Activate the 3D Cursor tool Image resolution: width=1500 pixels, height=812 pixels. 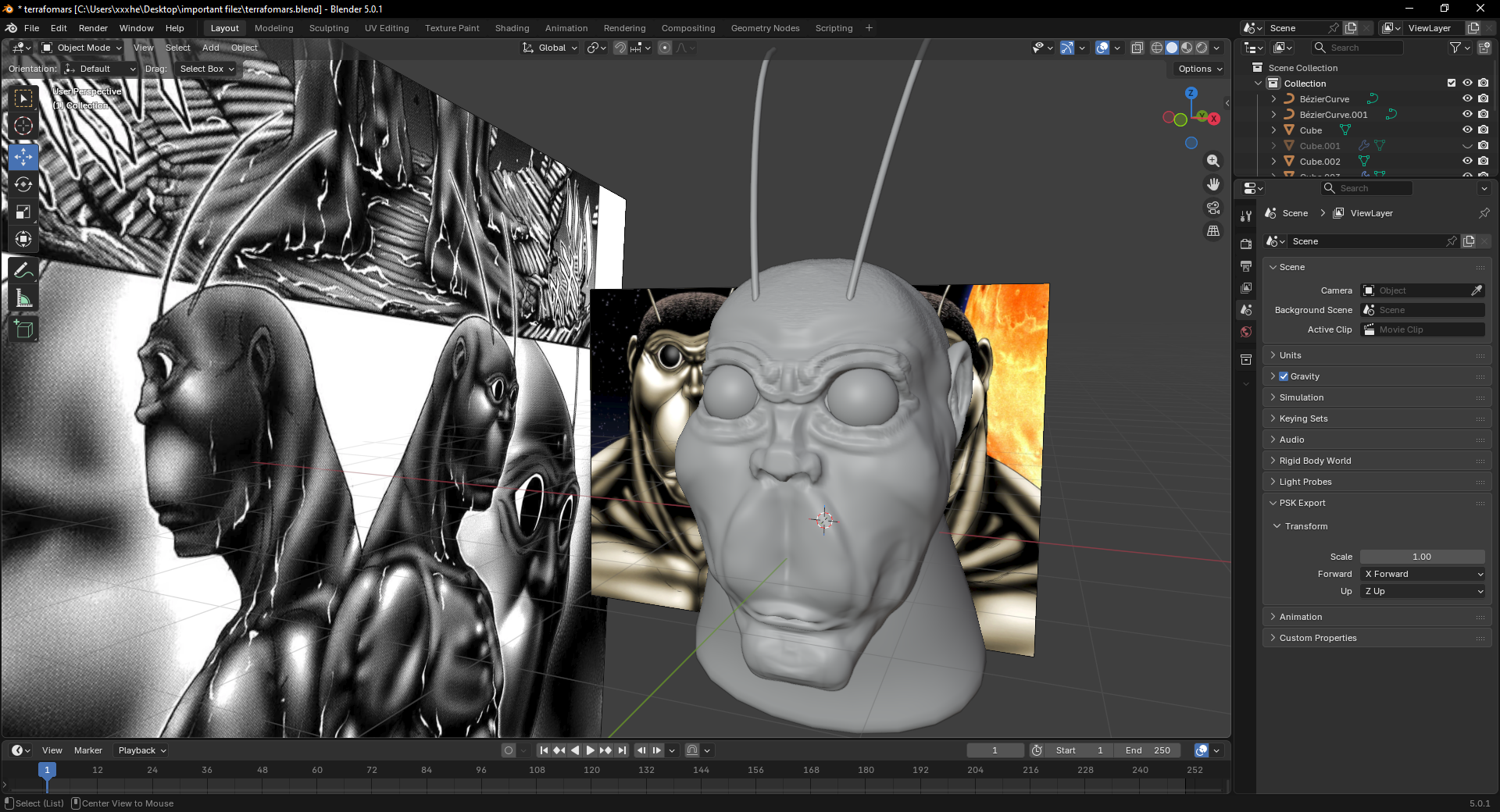[23, 126]
